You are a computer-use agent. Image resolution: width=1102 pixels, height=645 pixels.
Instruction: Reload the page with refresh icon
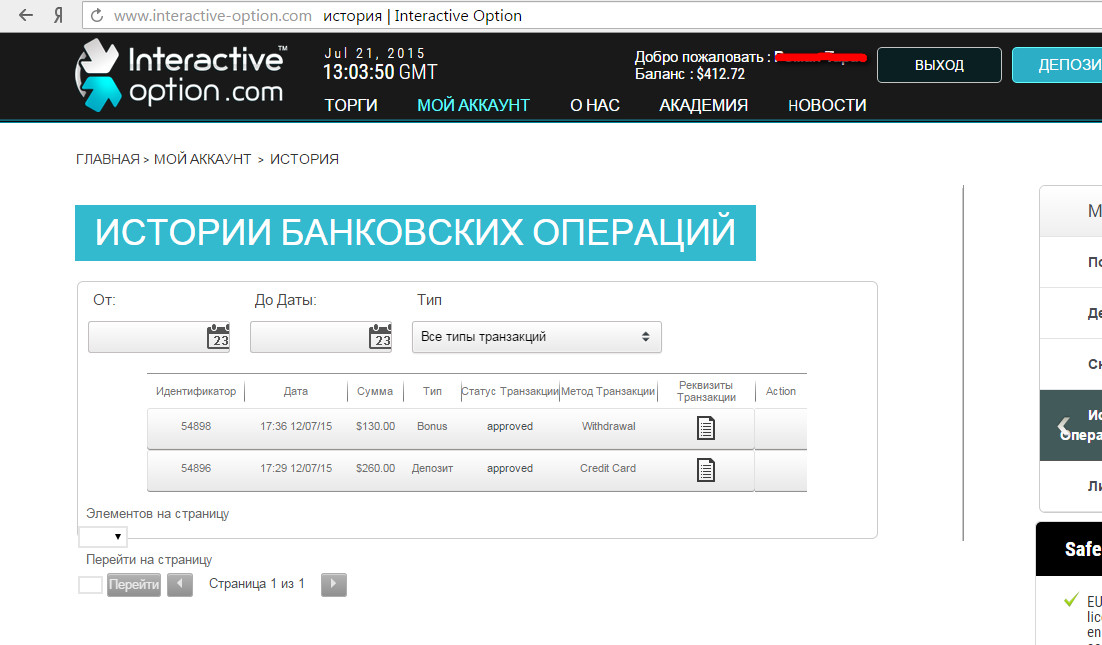pos(97,15)
